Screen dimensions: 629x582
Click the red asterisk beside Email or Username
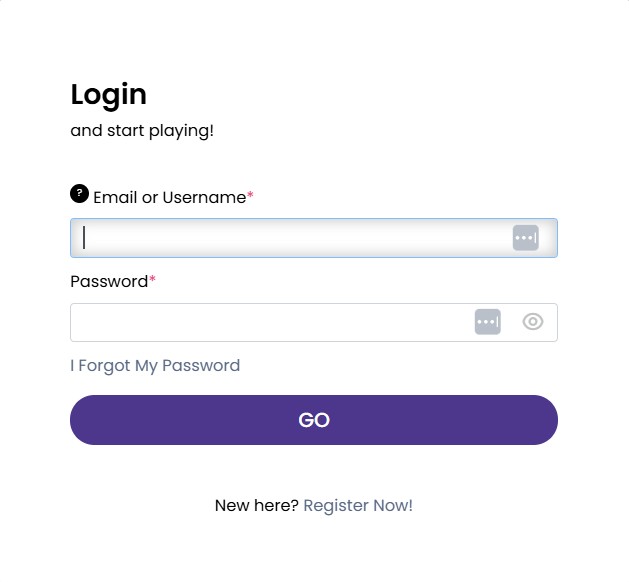(250, 195)
